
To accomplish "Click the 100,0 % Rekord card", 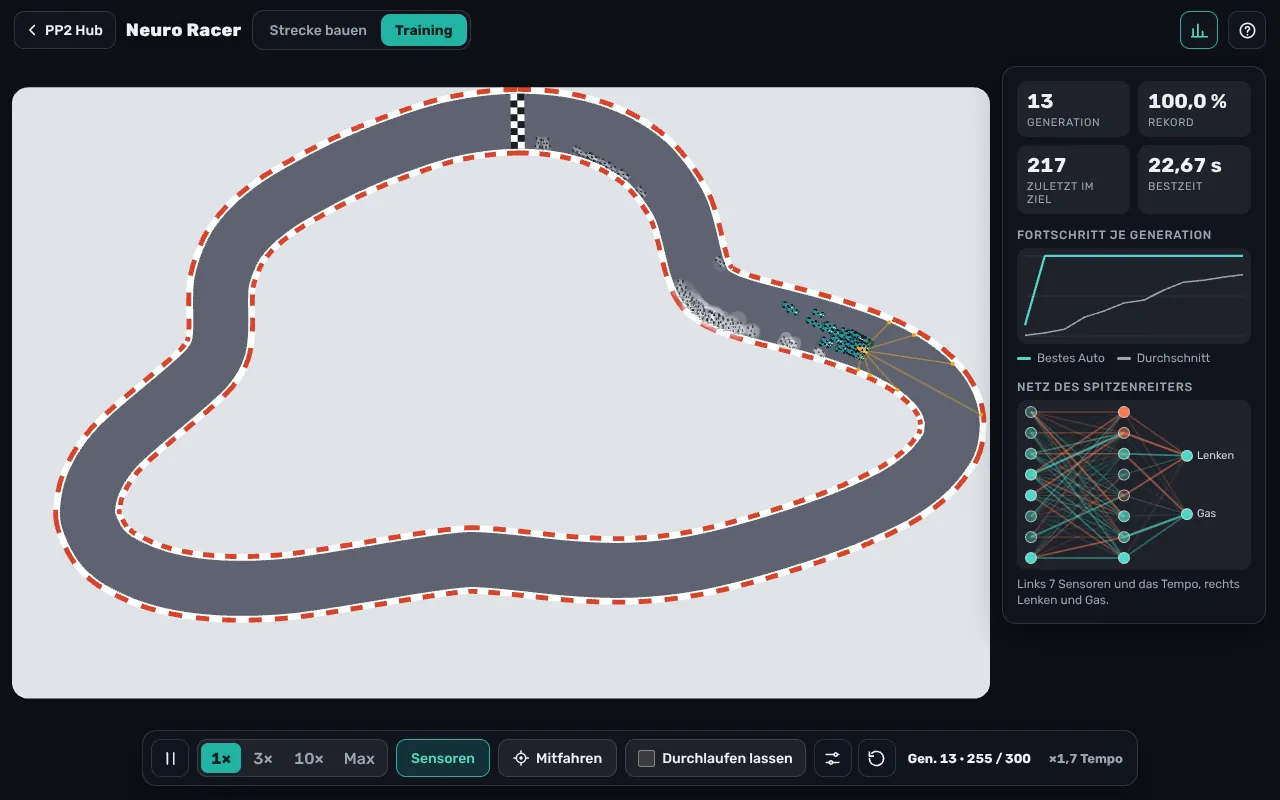I will [x=1194, y=109].
